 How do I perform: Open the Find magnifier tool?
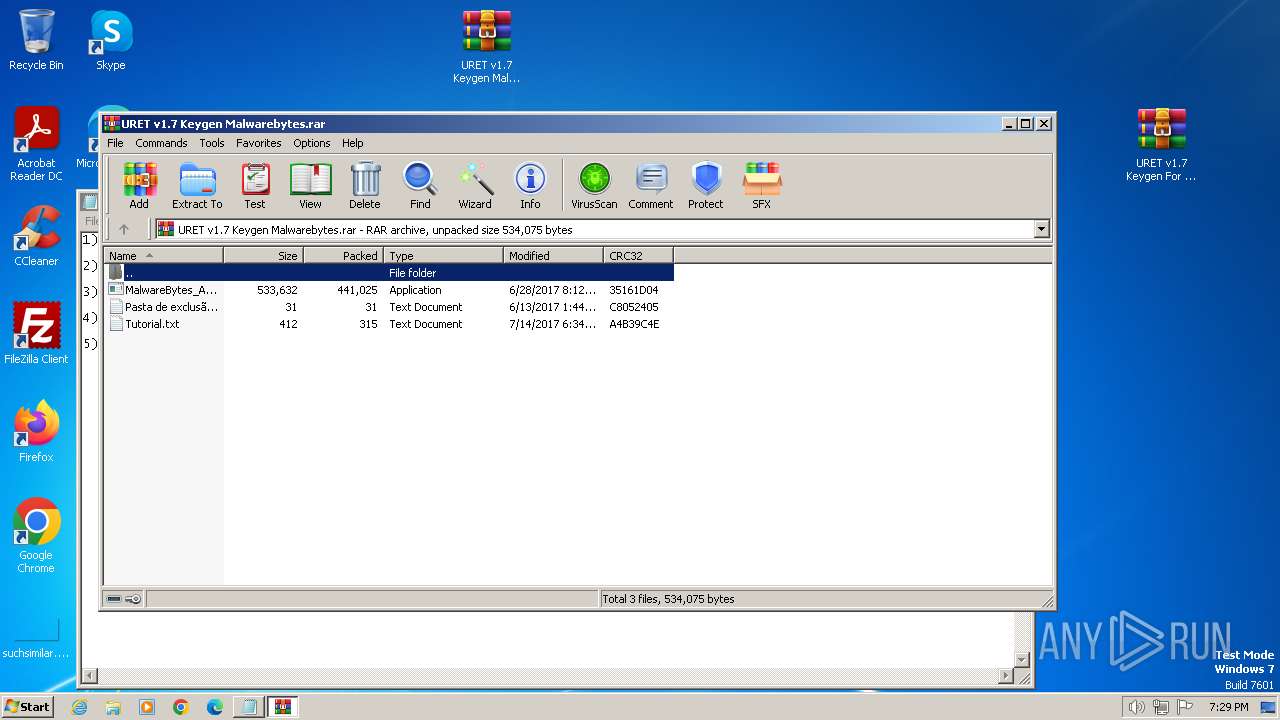420,186
